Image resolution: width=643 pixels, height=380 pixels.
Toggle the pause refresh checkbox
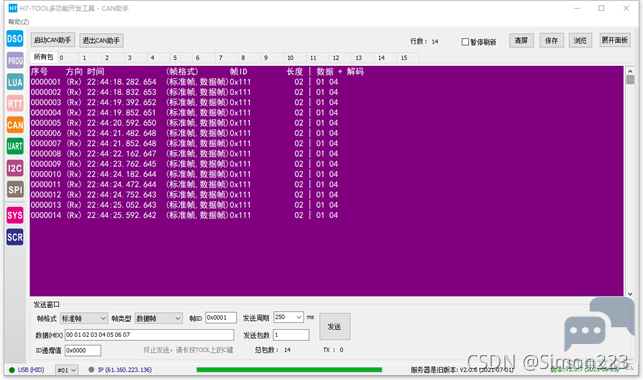pyautogui.click(x=465, y=42)
